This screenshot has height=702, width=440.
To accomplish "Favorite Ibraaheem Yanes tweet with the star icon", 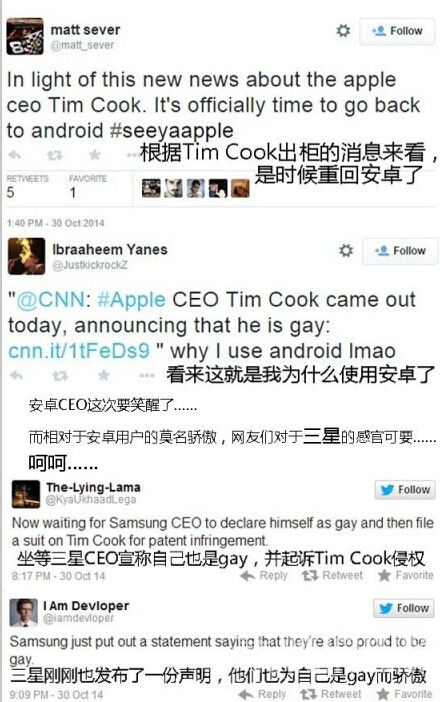I will 104,374.
